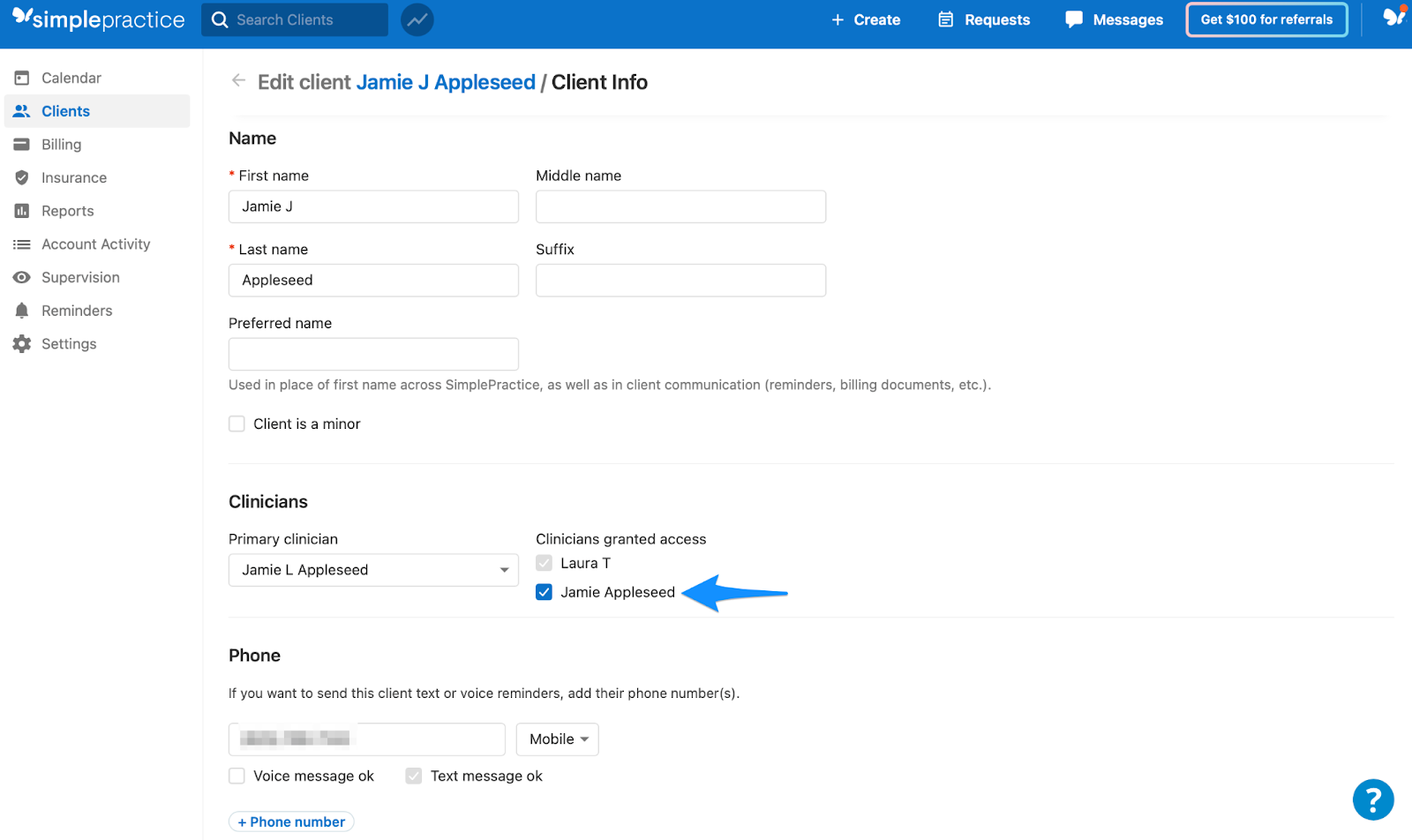
Task: Open the Primary clinician dropdown
Action: coord(373,570)
